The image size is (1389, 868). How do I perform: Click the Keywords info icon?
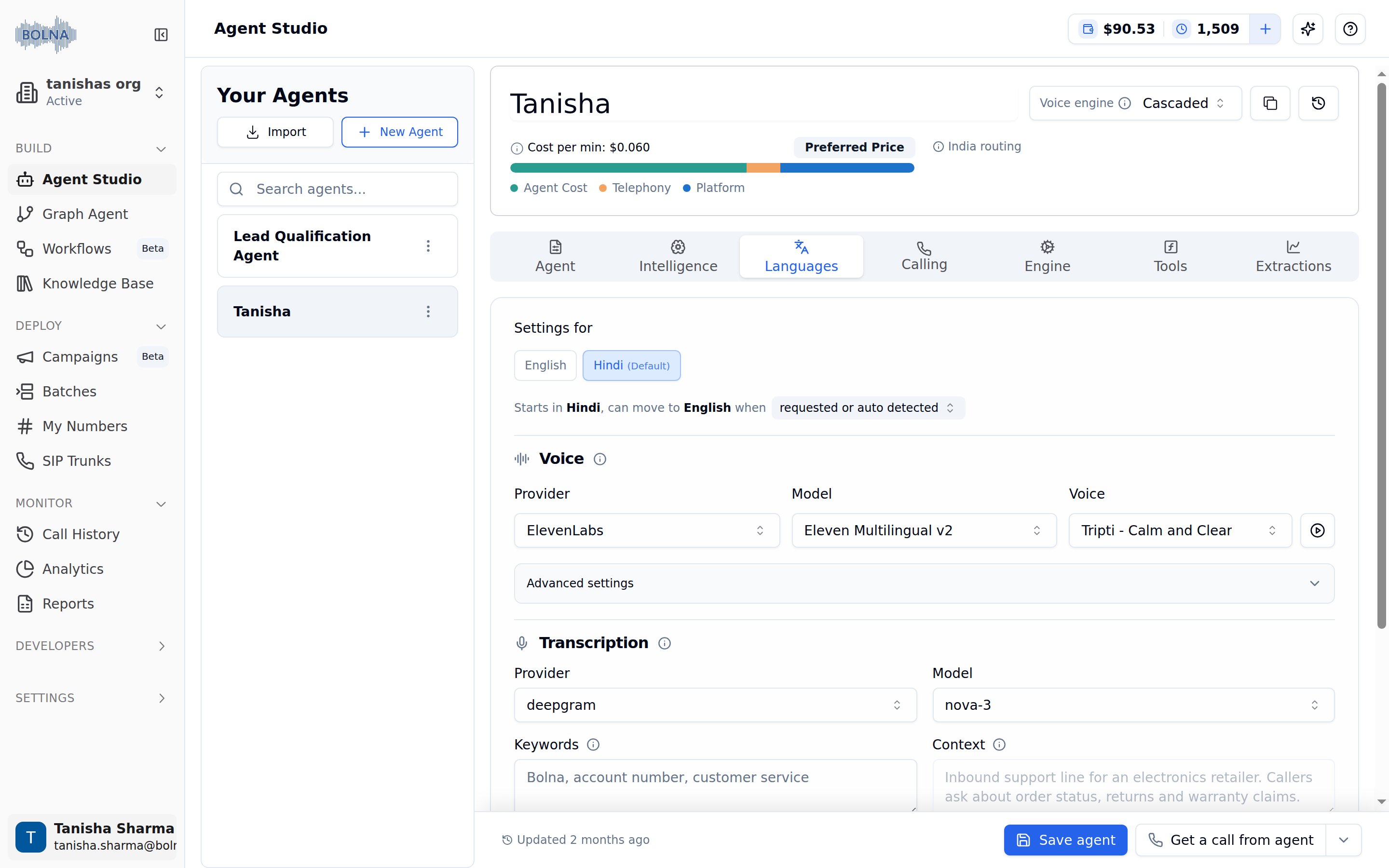click(x=594, y=745)
